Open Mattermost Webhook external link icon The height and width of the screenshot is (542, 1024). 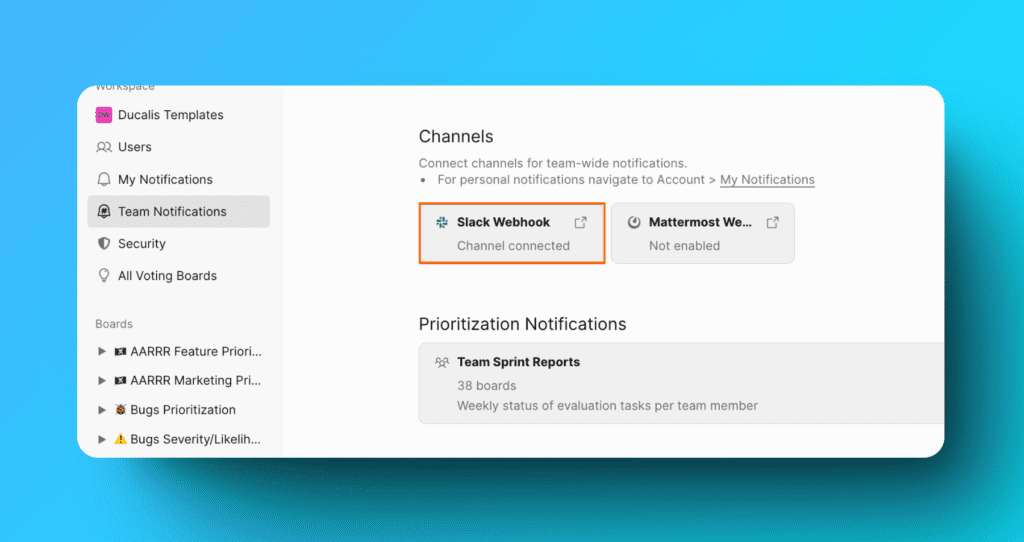tap(772, 222)
